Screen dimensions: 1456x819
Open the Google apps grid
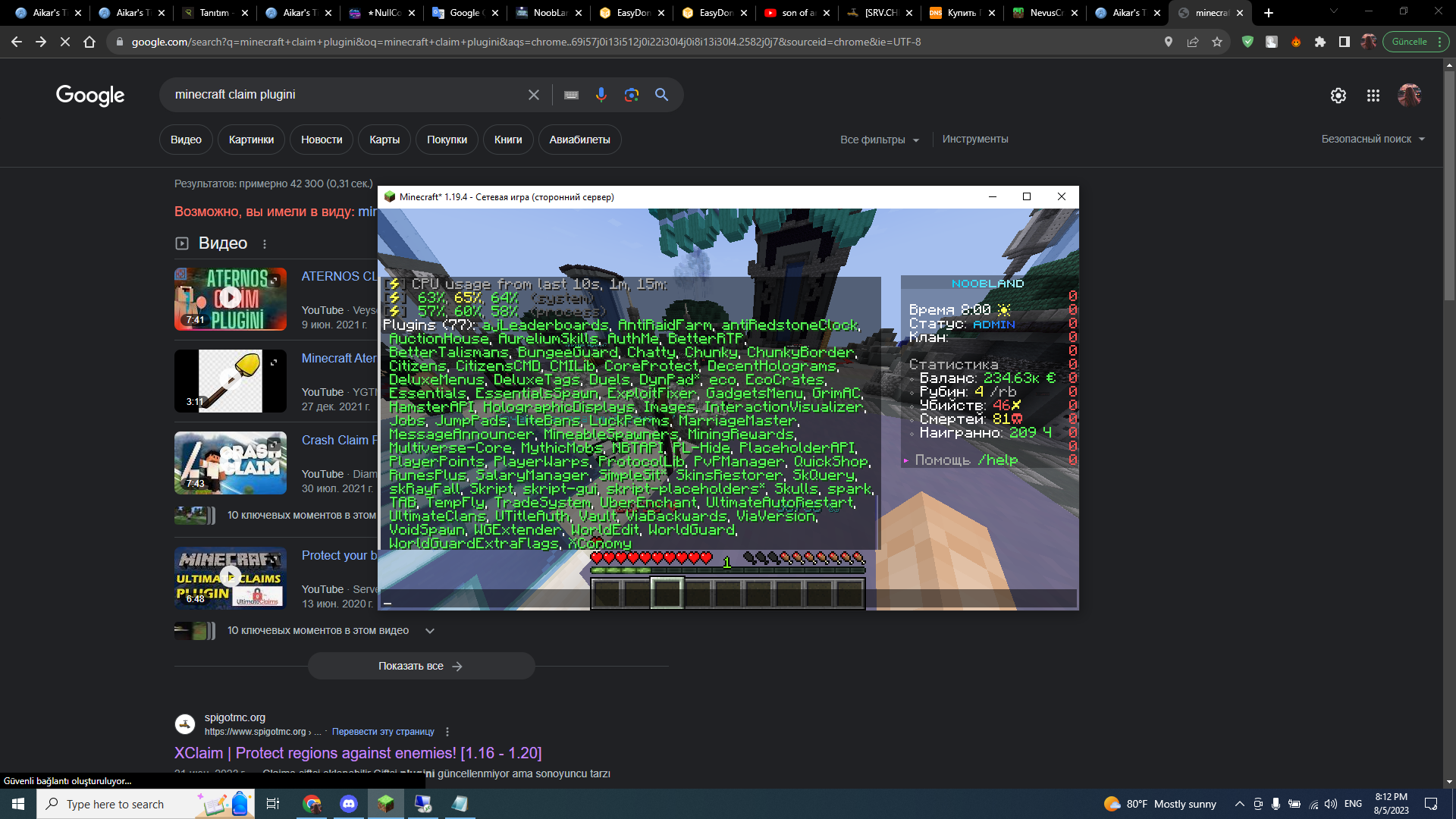click(1373, 96)
